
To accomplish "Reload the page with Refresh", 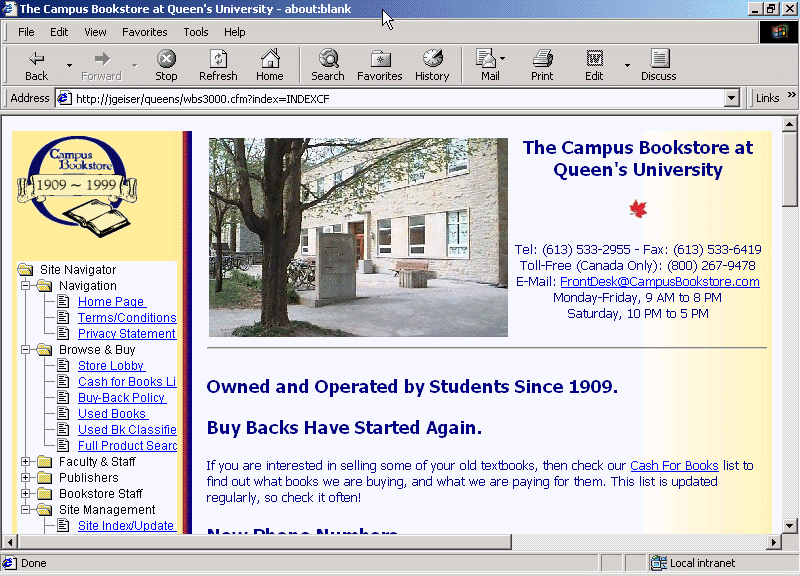I will point(218,66).
